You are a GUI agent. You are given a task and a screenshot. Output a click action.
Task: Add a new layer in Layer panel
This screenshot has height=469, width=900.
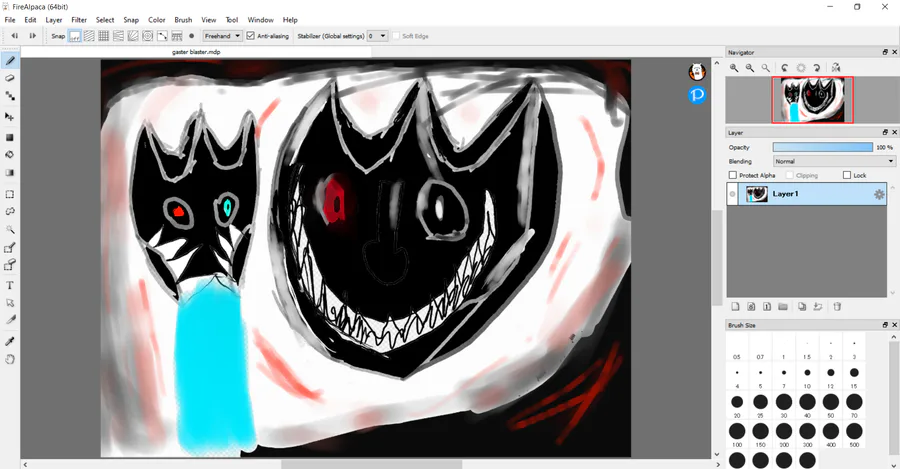pyautogui.click(x=735, y=307)
